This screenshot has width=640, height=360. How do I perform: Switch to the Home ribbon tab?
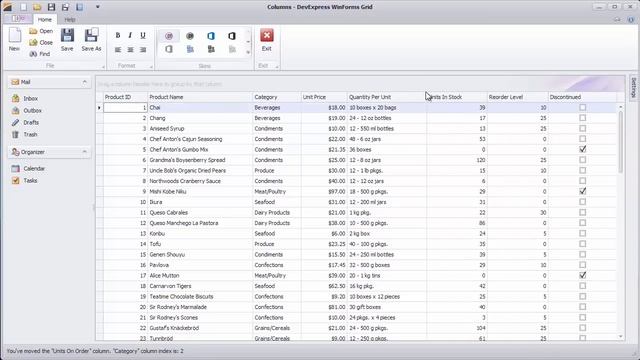(x=44, y=19)
